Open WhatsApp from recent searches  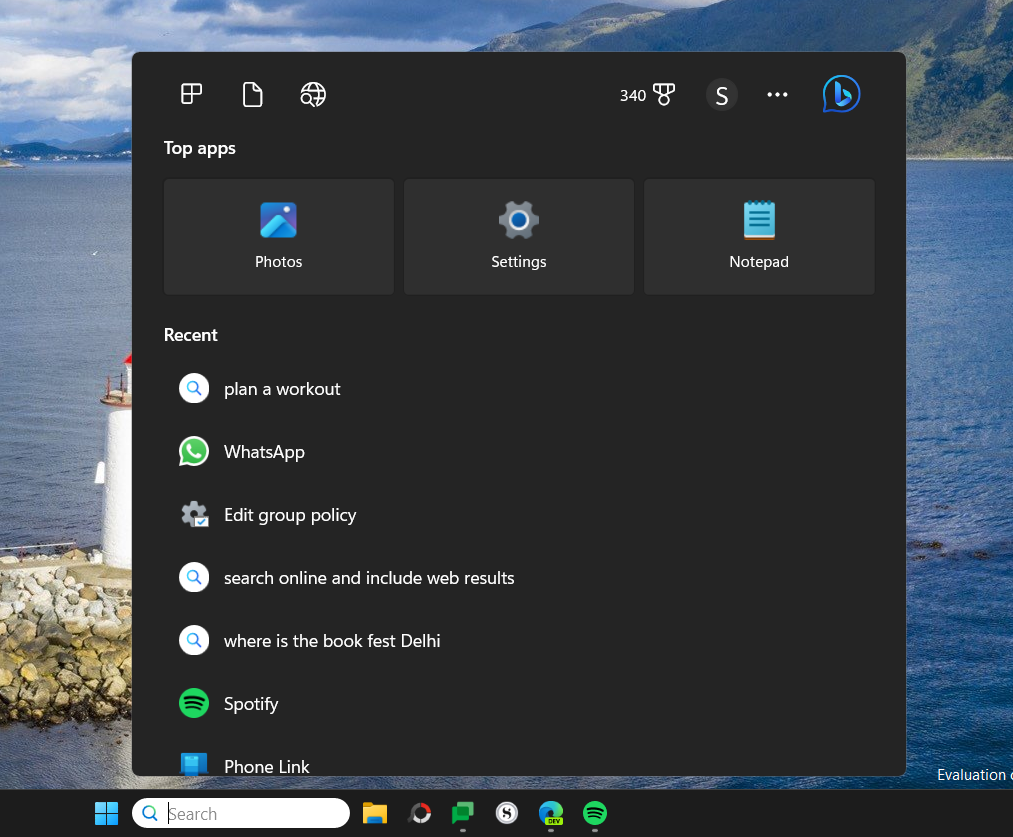point(264,451)
